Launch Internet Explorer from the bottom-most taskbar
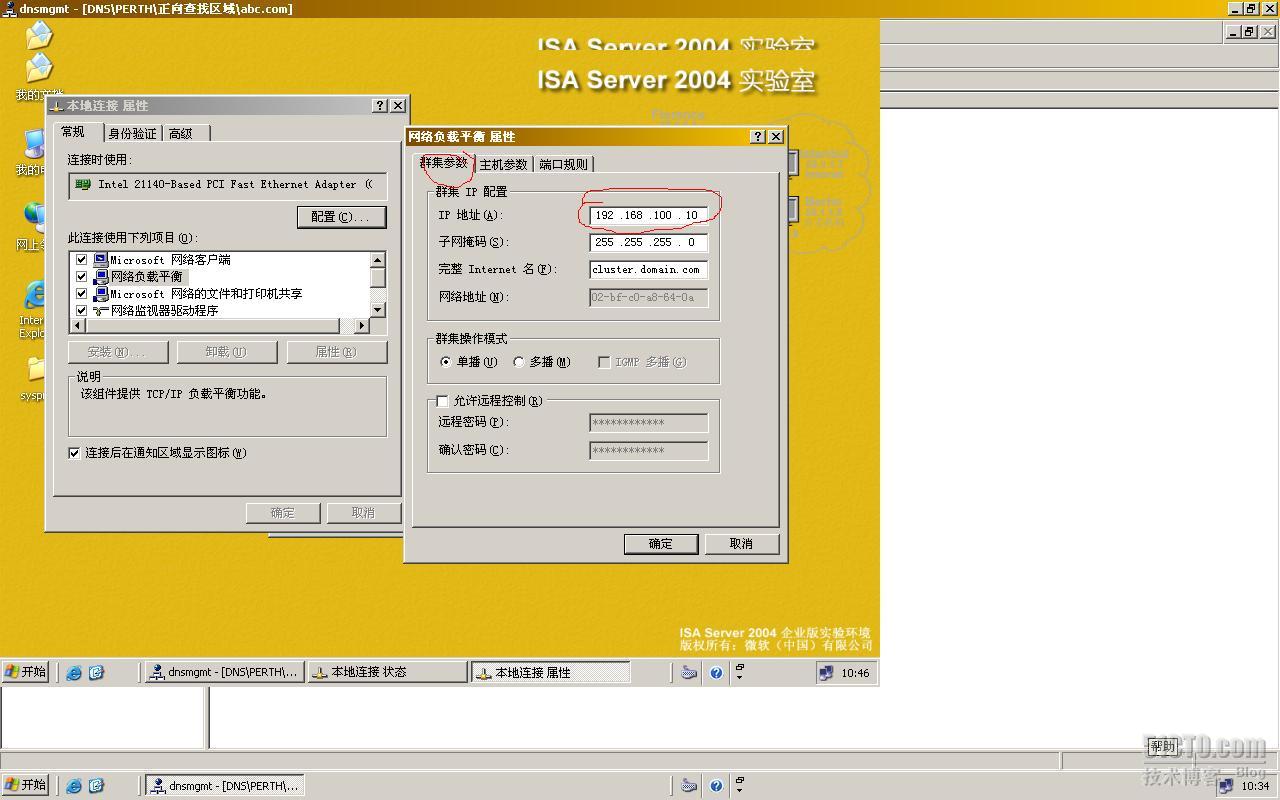1280x800 pixels. [x=74, y=786]
